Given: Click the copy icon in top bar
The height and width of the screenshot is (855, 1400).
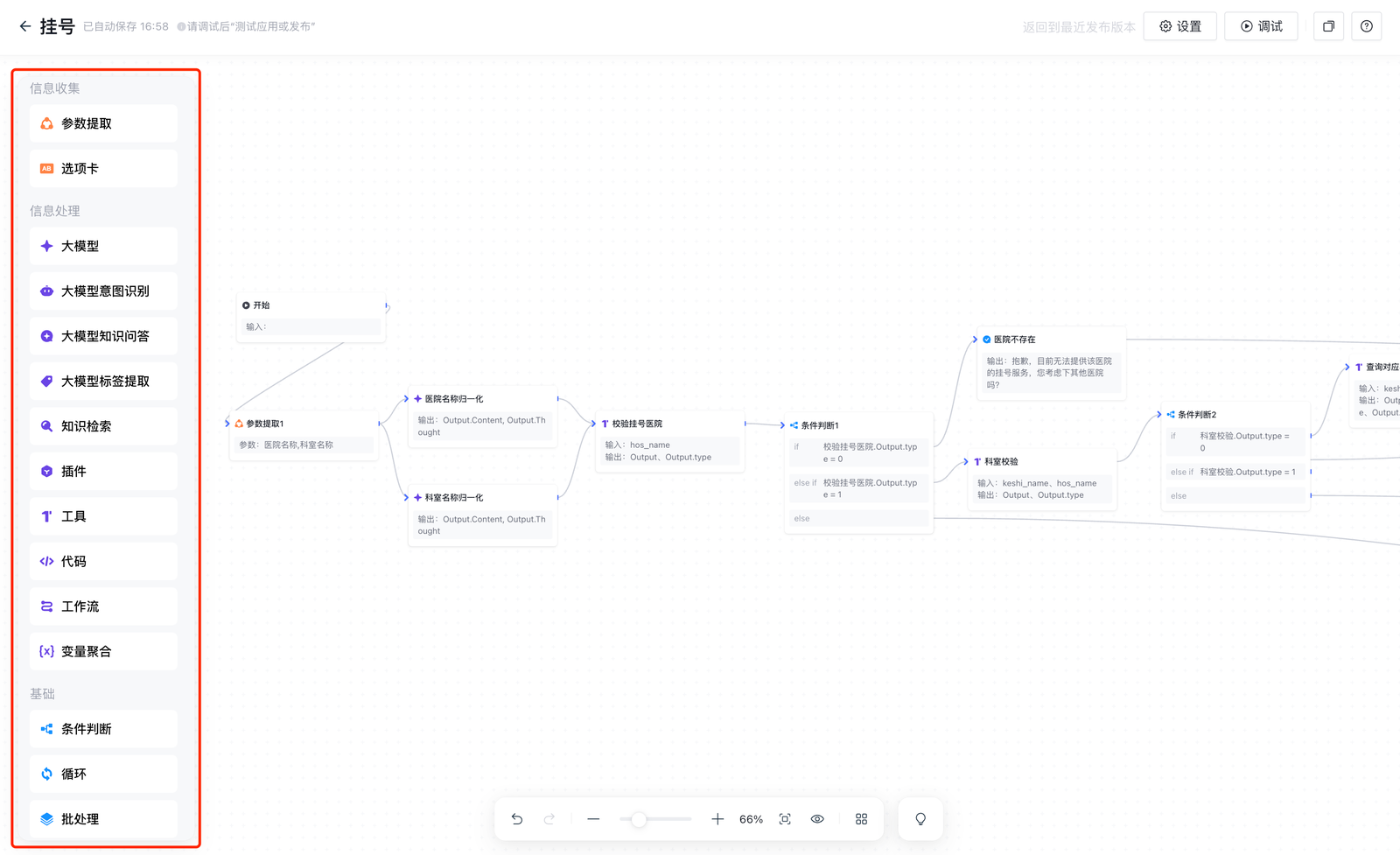Looking at the screenshot, I should [1328, 26].
